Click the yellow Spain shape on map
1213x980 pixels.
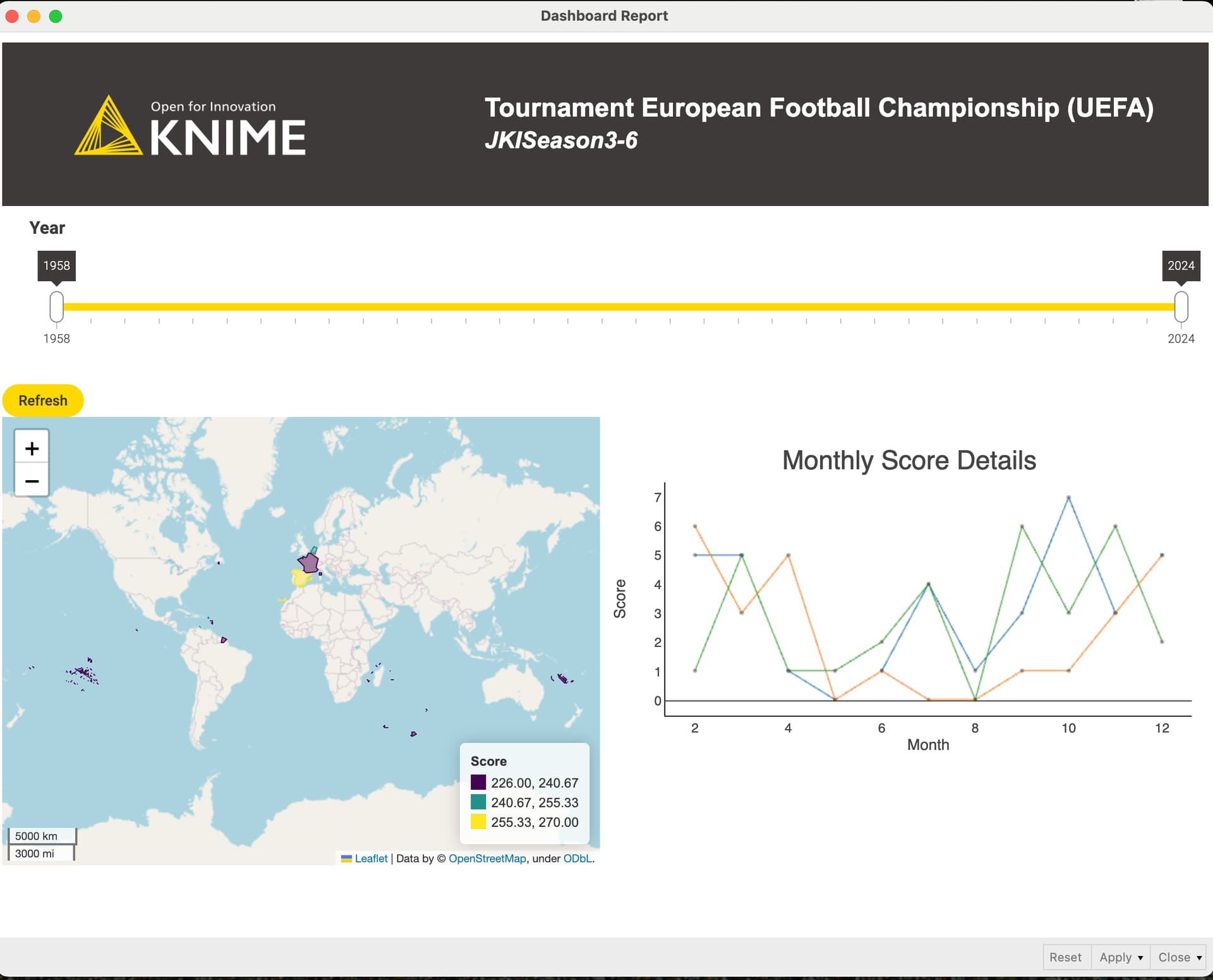tap(301, 578)
